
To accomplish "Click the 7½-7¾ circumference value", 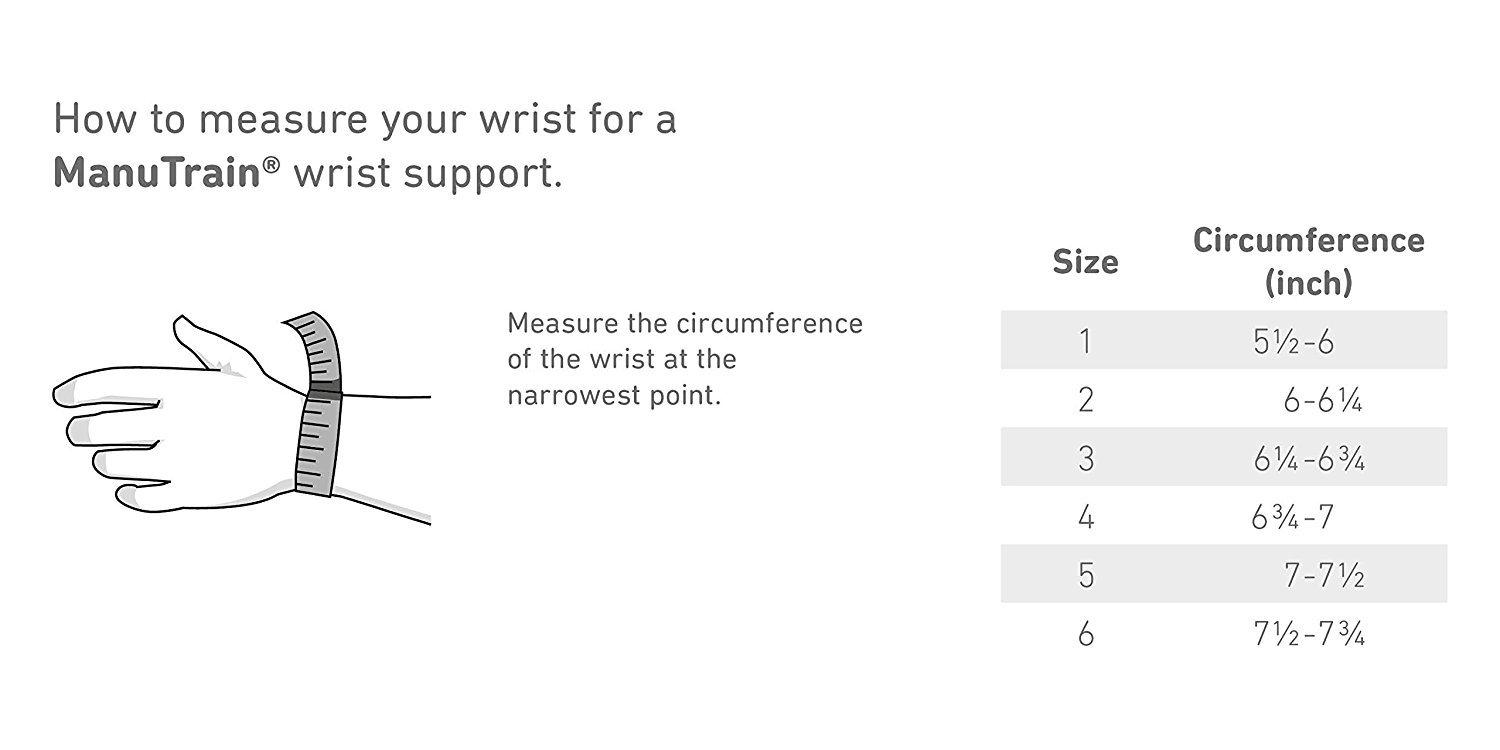I will tap(1309, 634).
